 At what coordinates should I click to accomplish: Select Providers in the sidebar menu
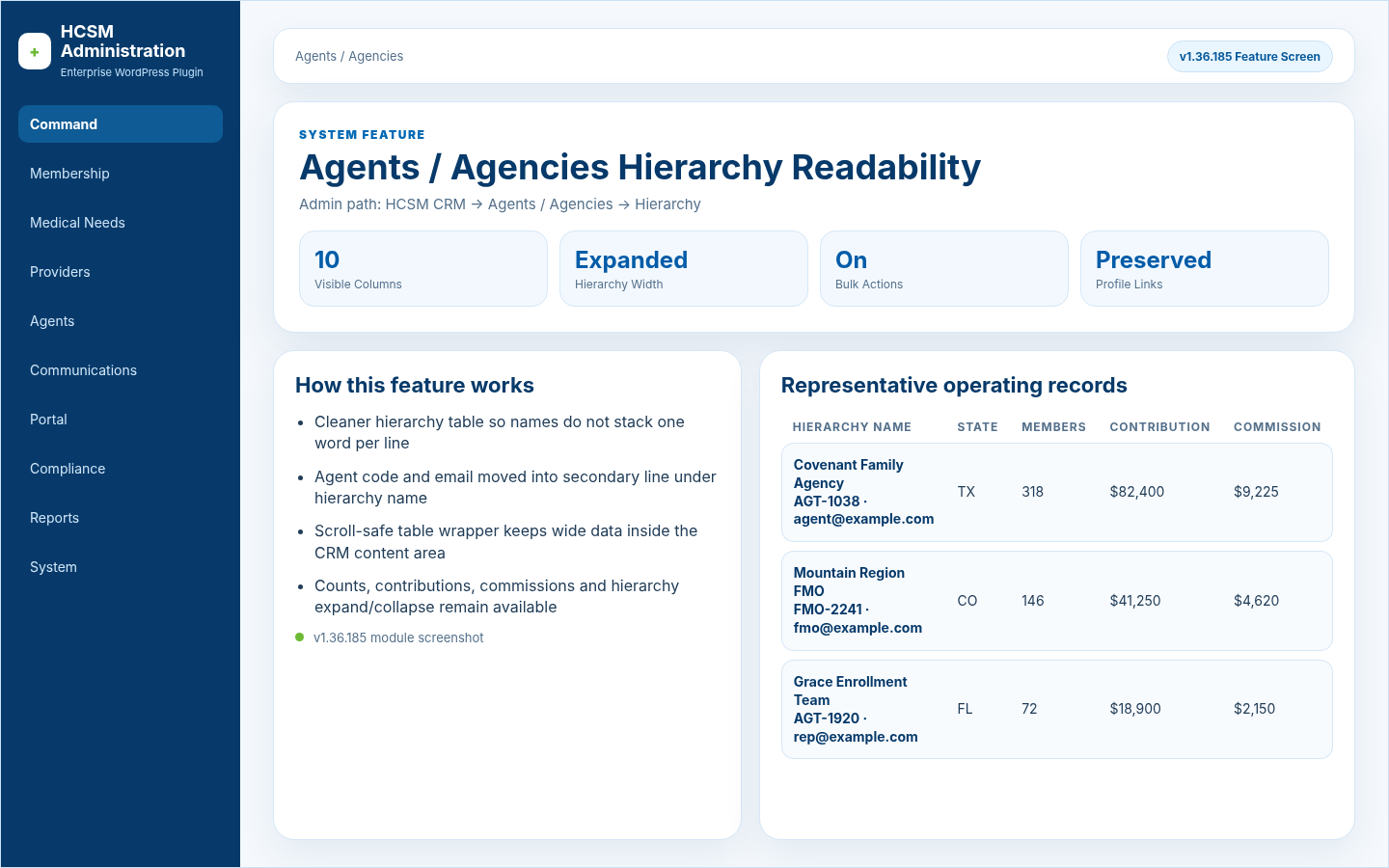121,272
